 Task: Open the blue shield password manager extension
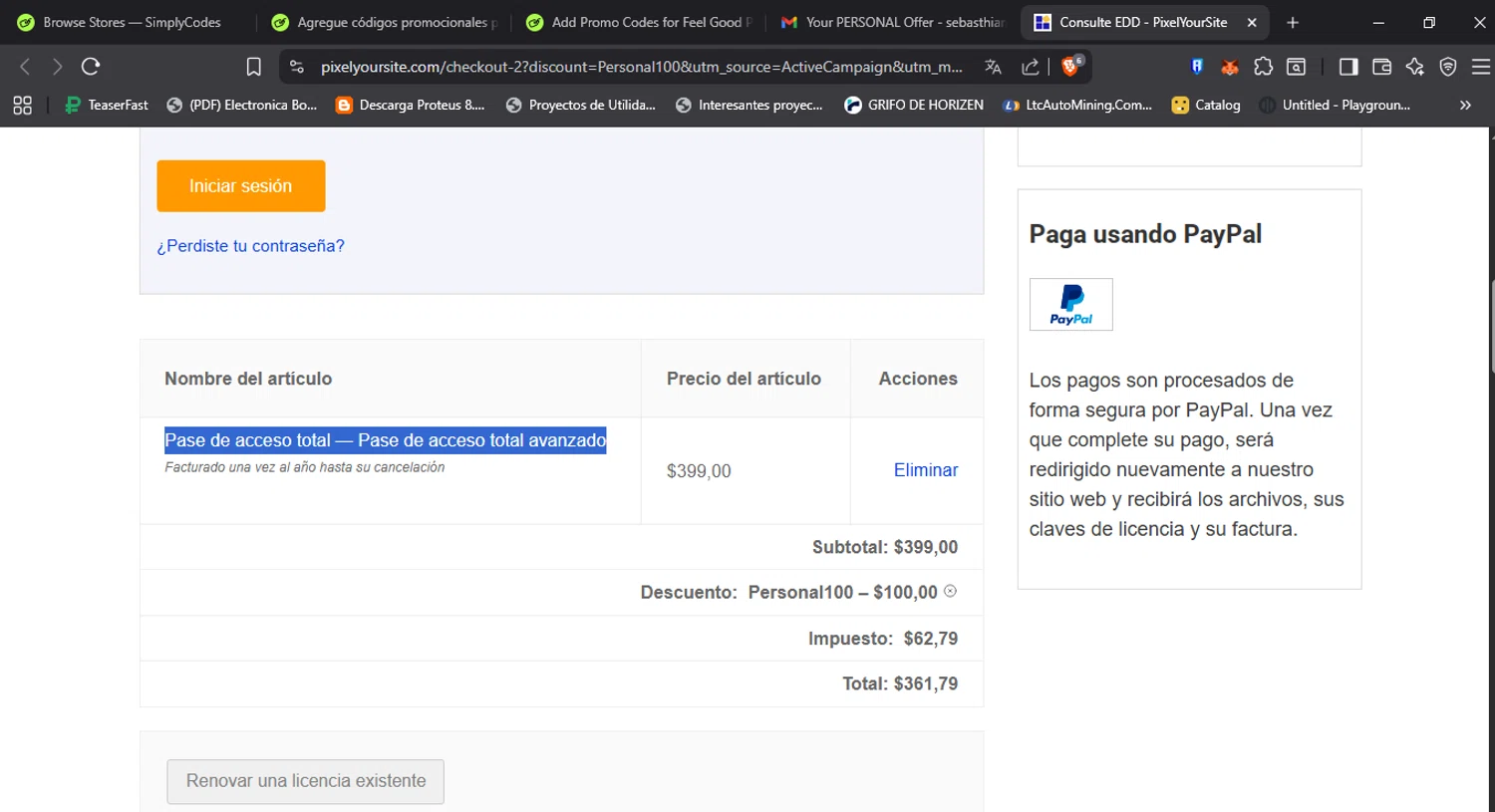pyautogui.click(x=1197, y=67)
